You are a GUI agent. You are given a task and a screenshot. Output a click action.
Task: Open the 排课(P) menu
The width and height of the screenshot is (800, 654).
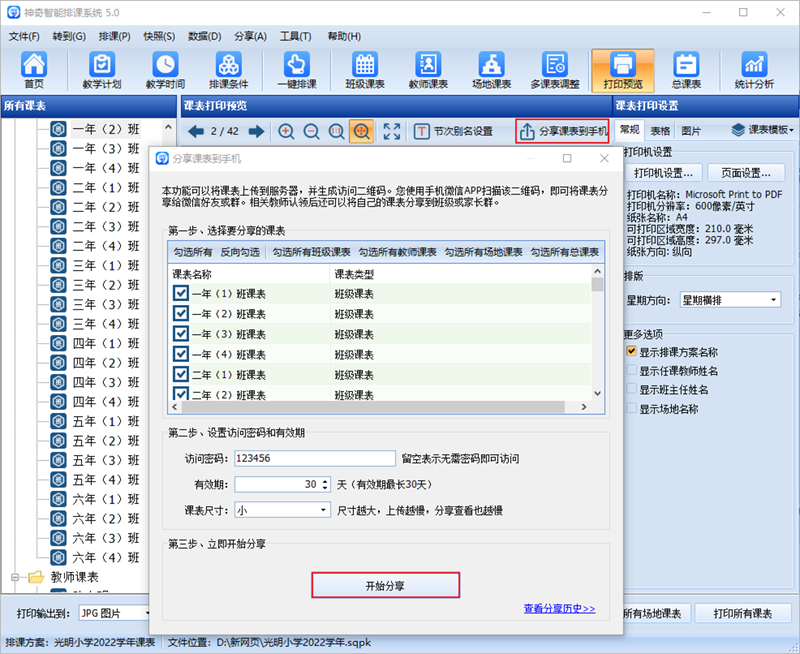point(114,36)
